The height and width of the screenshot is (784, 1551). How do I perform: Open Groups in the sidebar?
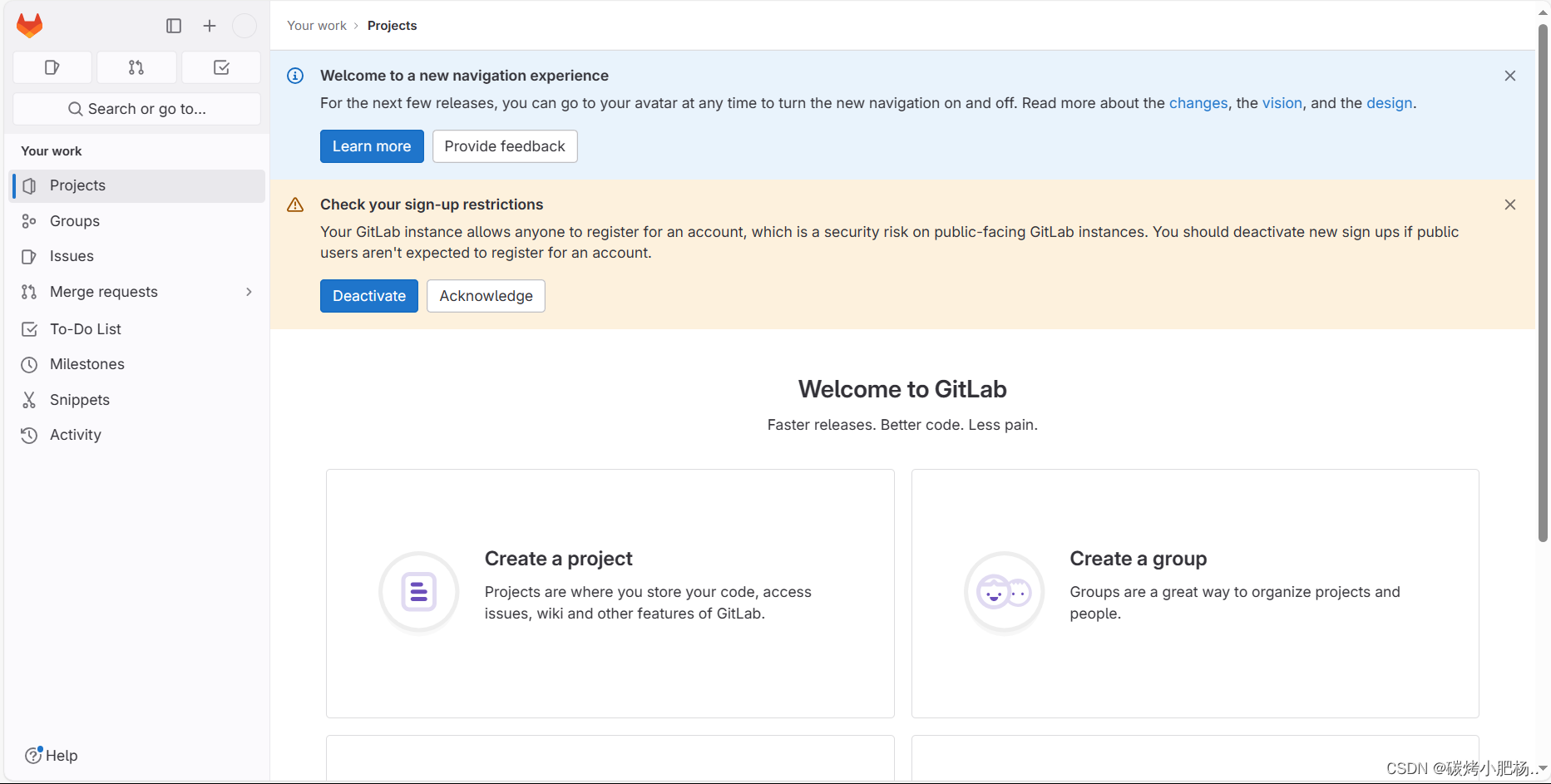(138, 221)
